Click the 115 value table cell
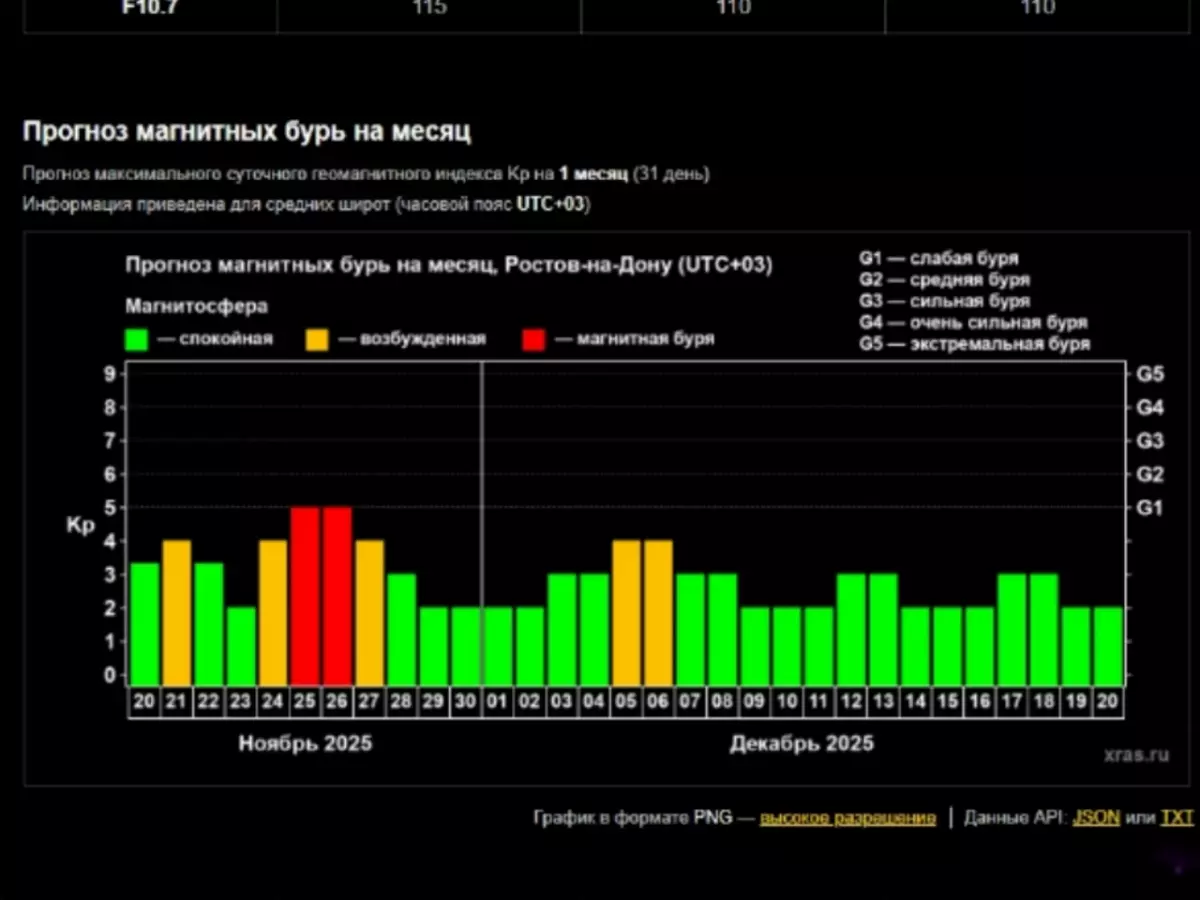Viewport: 1200px width, 900px height. 428,10
